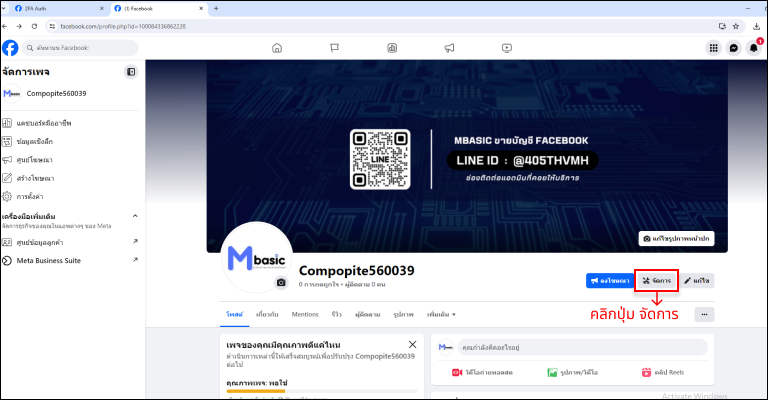This screenshot has width=768, height=400.
Task: Open the external link arrow beside ศูนย์ข้อมูลลูกค้า
Action: pyautogui.click(x=135, y=241)
